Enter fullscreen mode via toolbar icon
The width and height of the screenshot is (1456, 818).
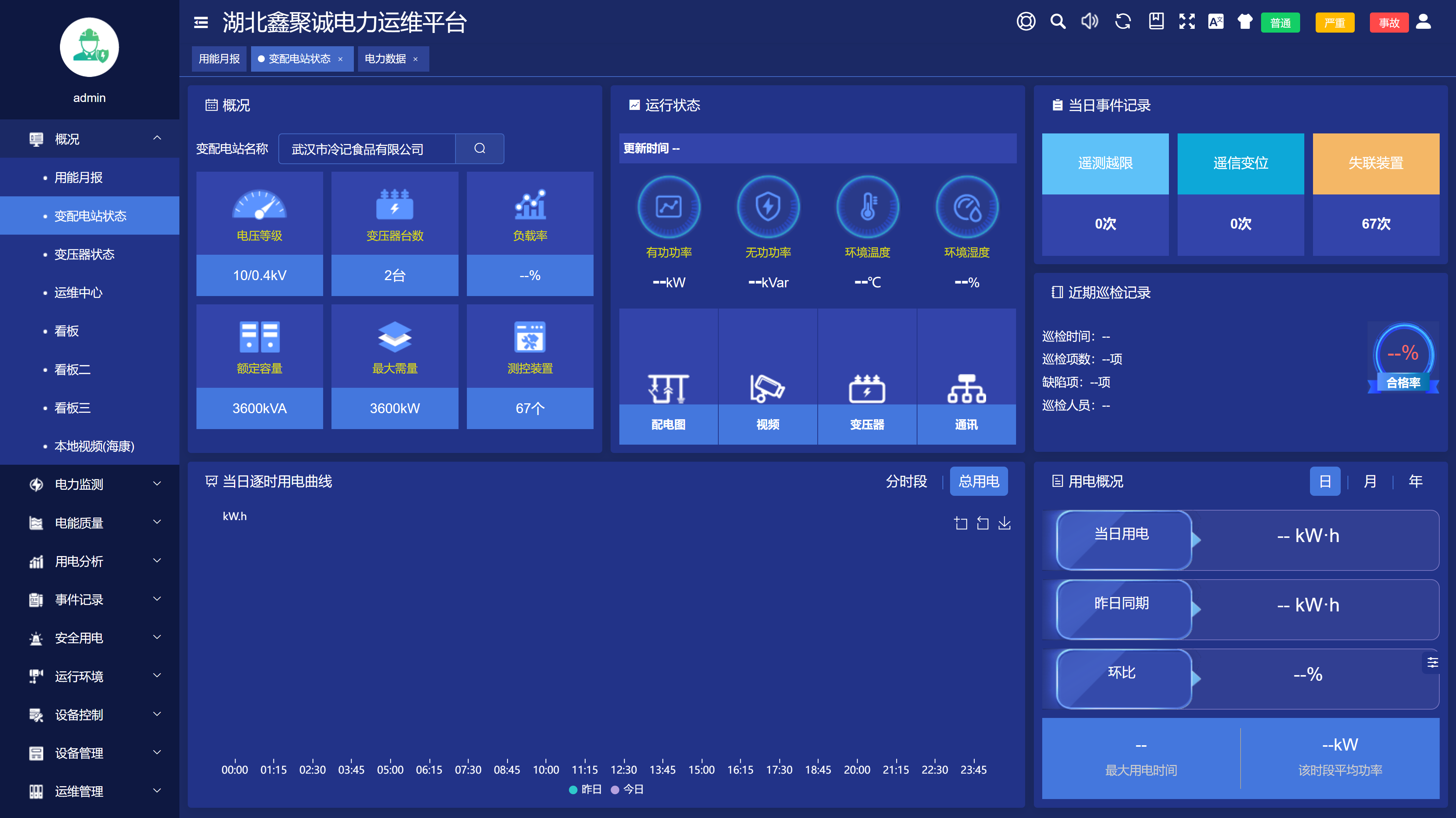pos(1187,22)
